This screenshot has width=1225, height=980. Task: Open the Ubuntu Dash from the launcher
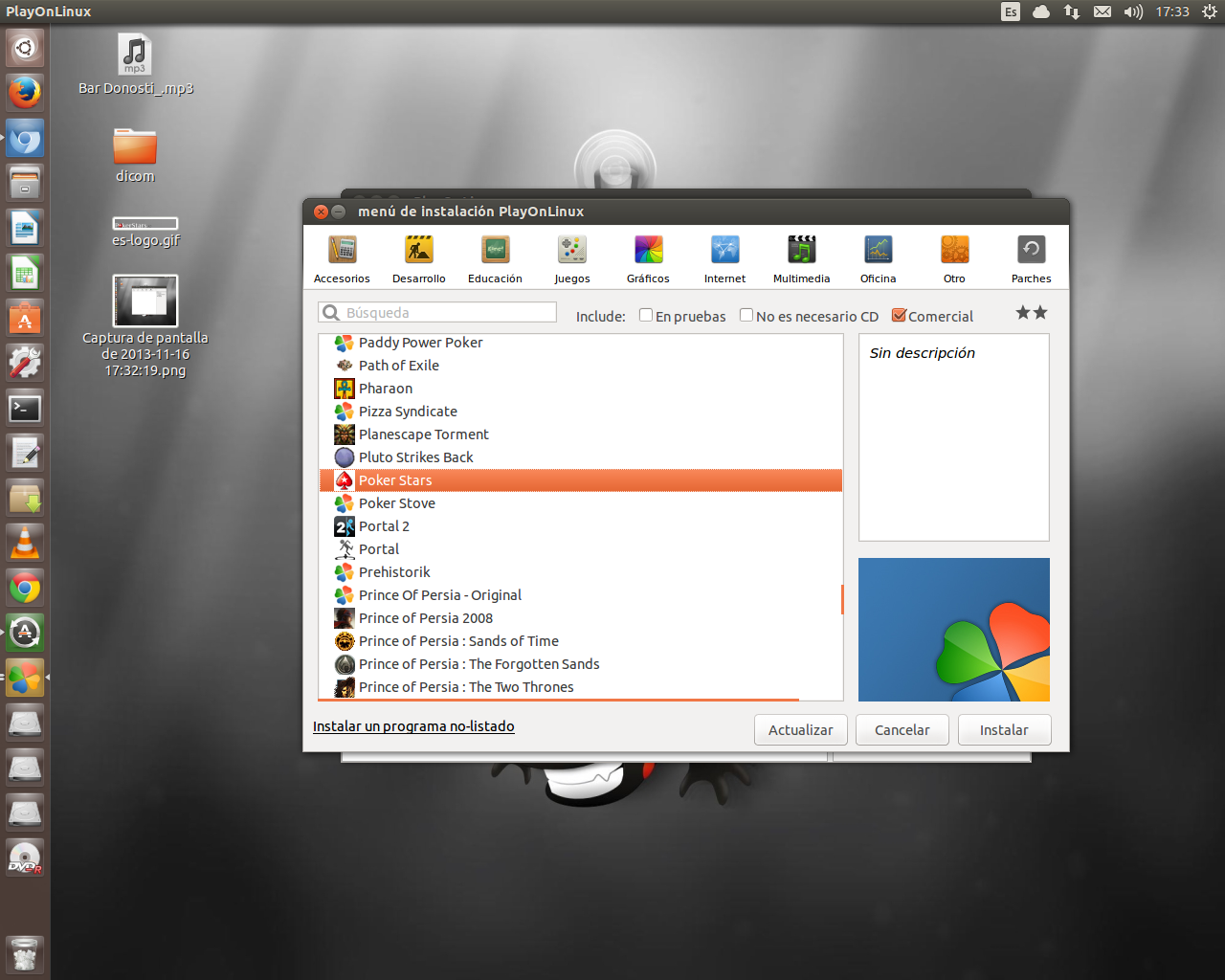pos(25,47)
